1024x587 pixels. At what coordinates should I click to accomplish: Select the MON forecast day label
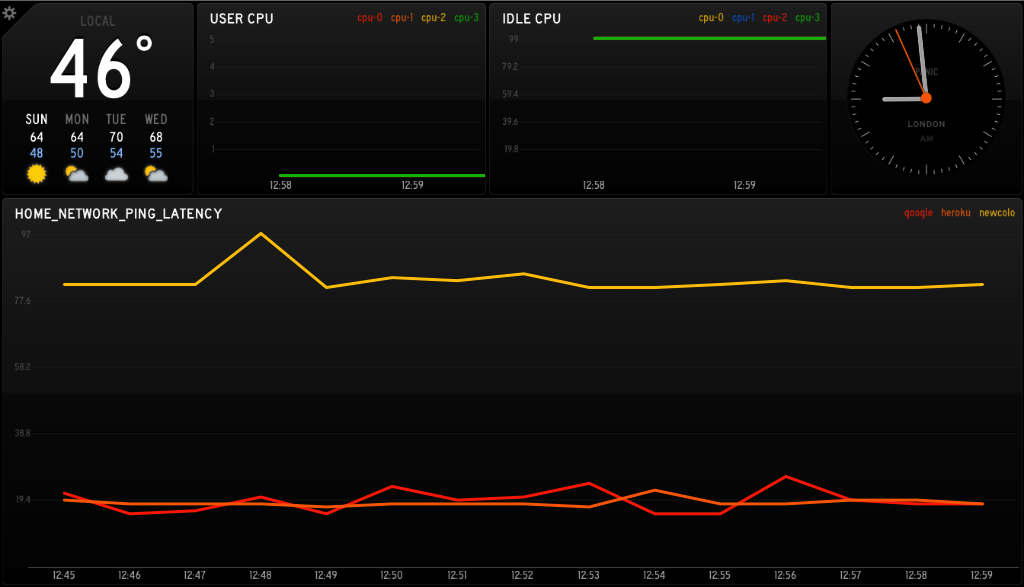77,119
